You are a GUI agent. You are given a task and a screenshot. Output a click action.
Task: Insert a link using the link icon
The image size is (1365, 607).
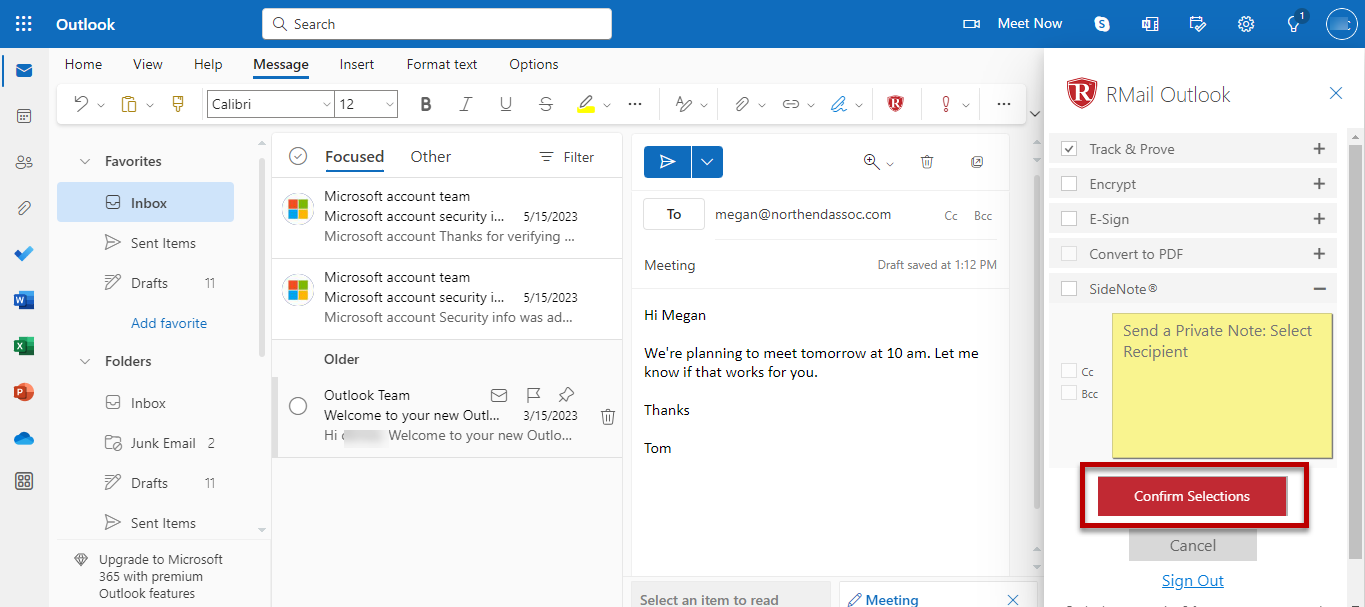pyautogui.click(x=793, y=103)
